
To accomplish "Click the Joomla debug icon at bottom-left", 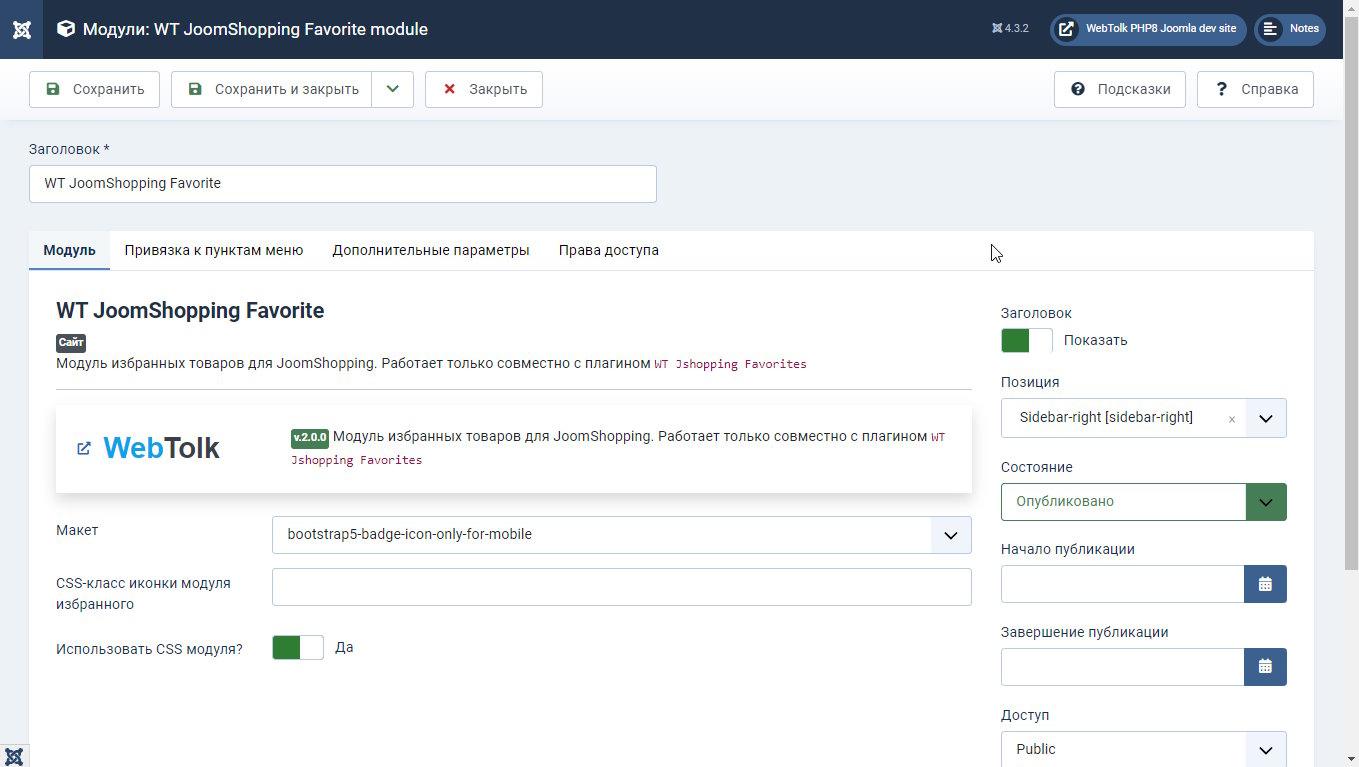I will tap(14, 756).
